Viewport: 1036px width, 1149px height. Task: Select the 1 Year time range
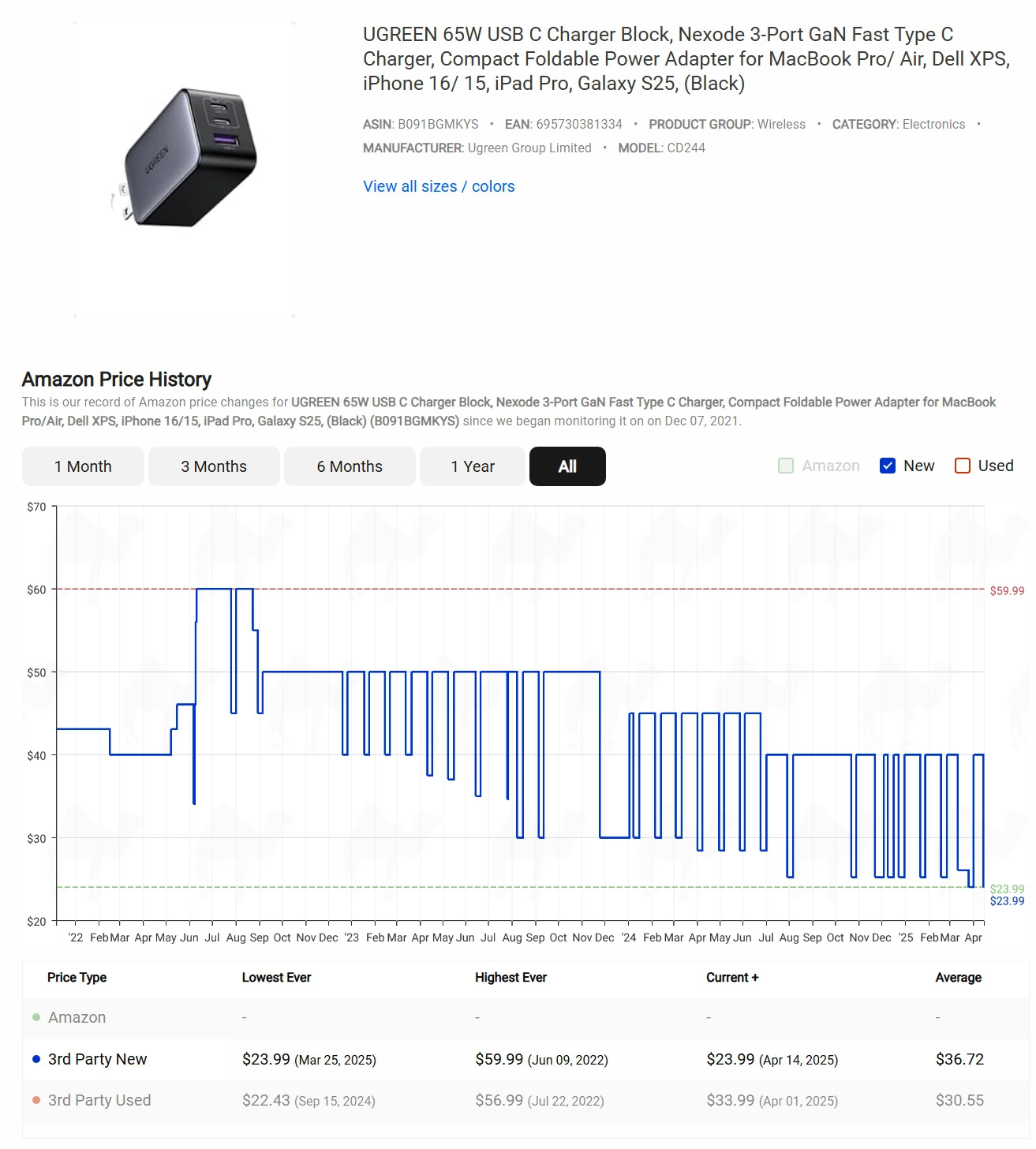[473, 466]
